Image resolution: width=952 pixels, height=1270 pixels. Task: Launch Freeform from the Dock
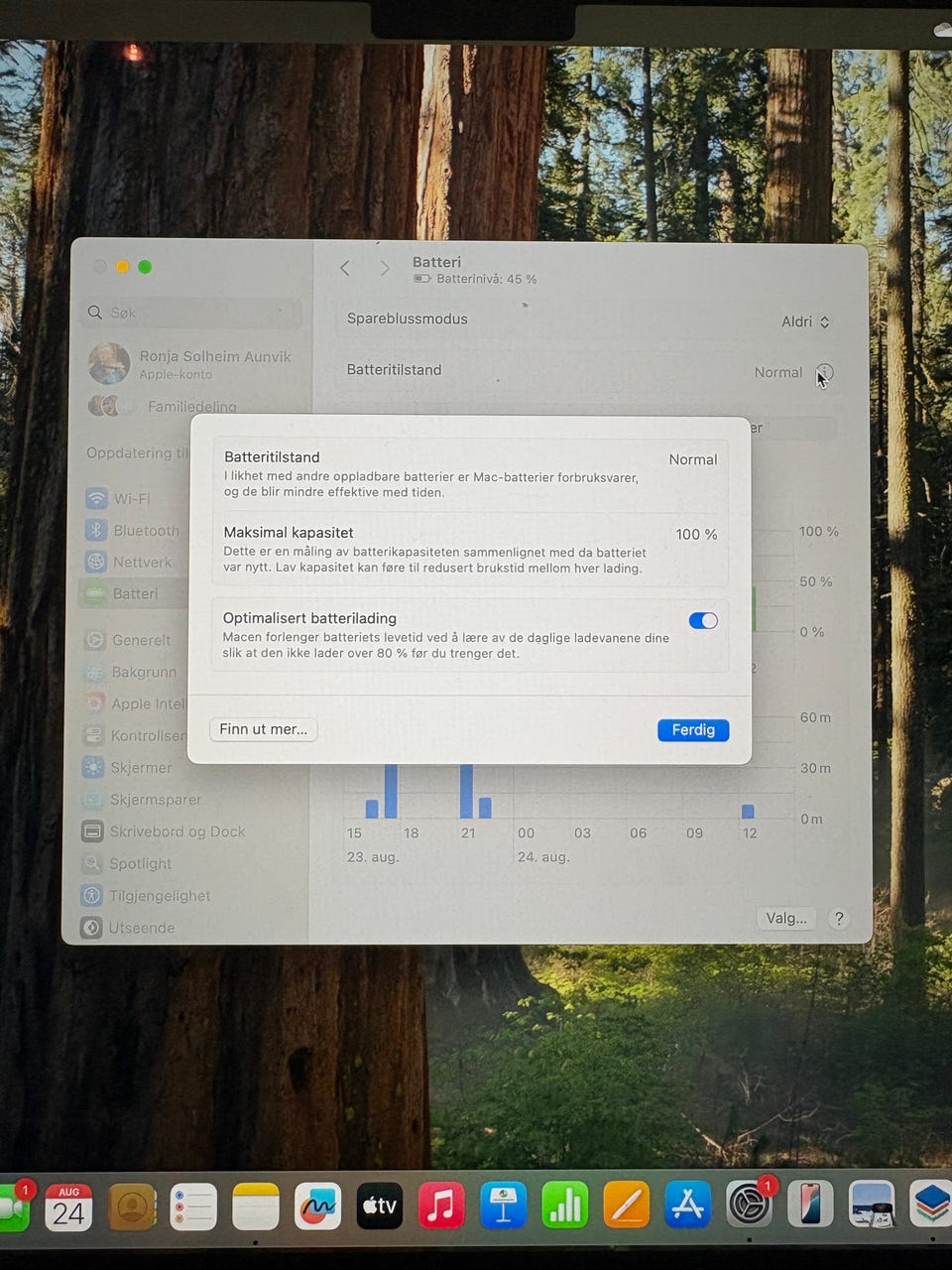317,1206
